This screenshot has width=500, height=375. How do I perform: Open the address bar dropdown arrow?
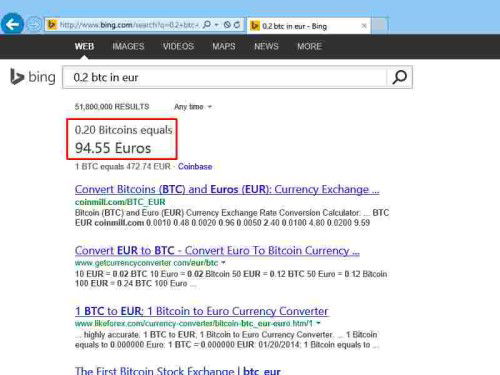tap(216, 25)
